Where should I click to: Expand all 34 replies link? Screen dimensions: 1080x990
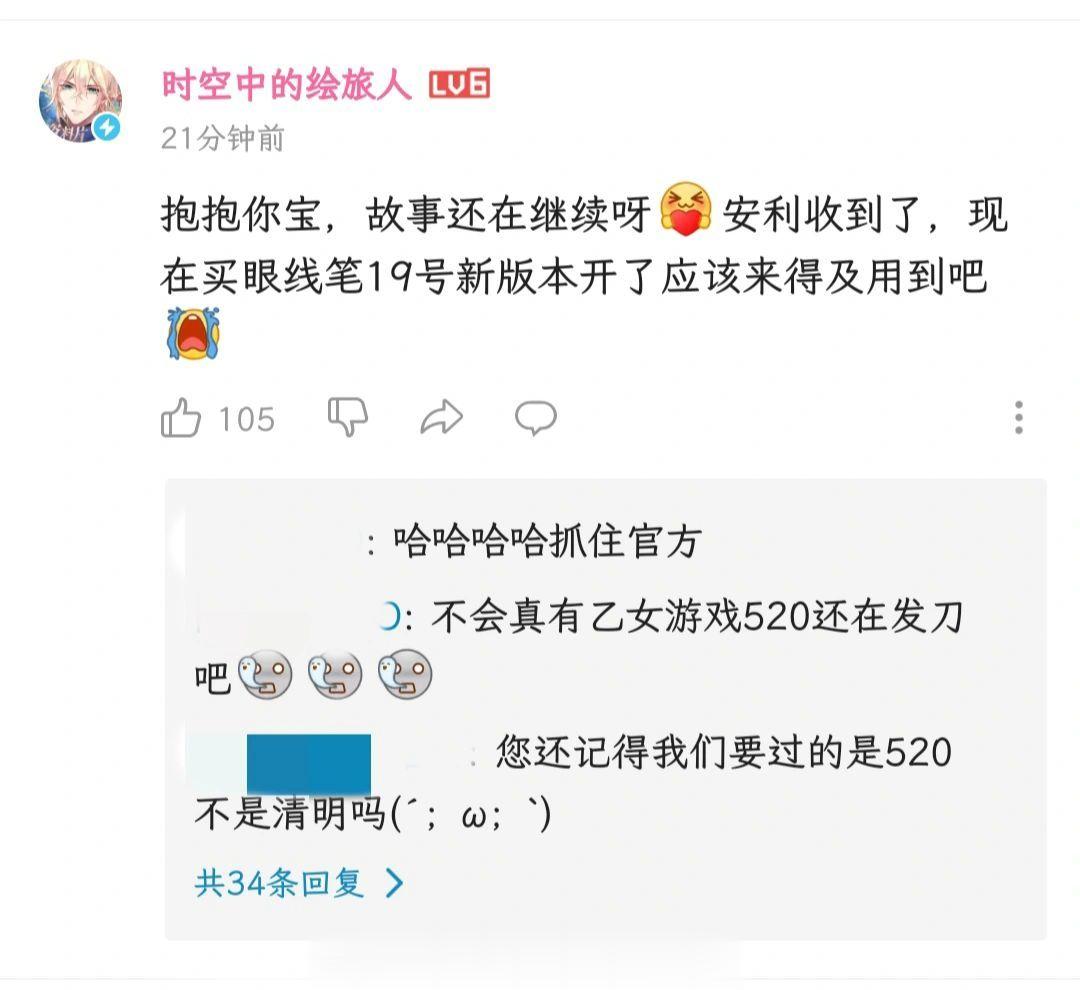point(300,883)
